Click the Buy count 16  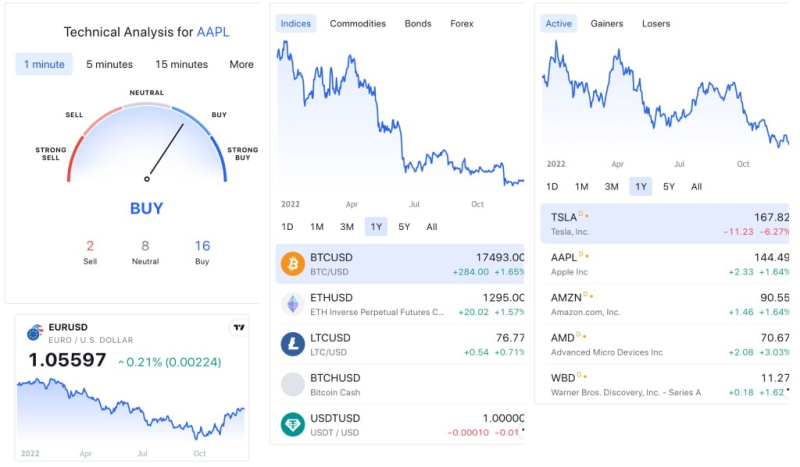pos(202,246)
